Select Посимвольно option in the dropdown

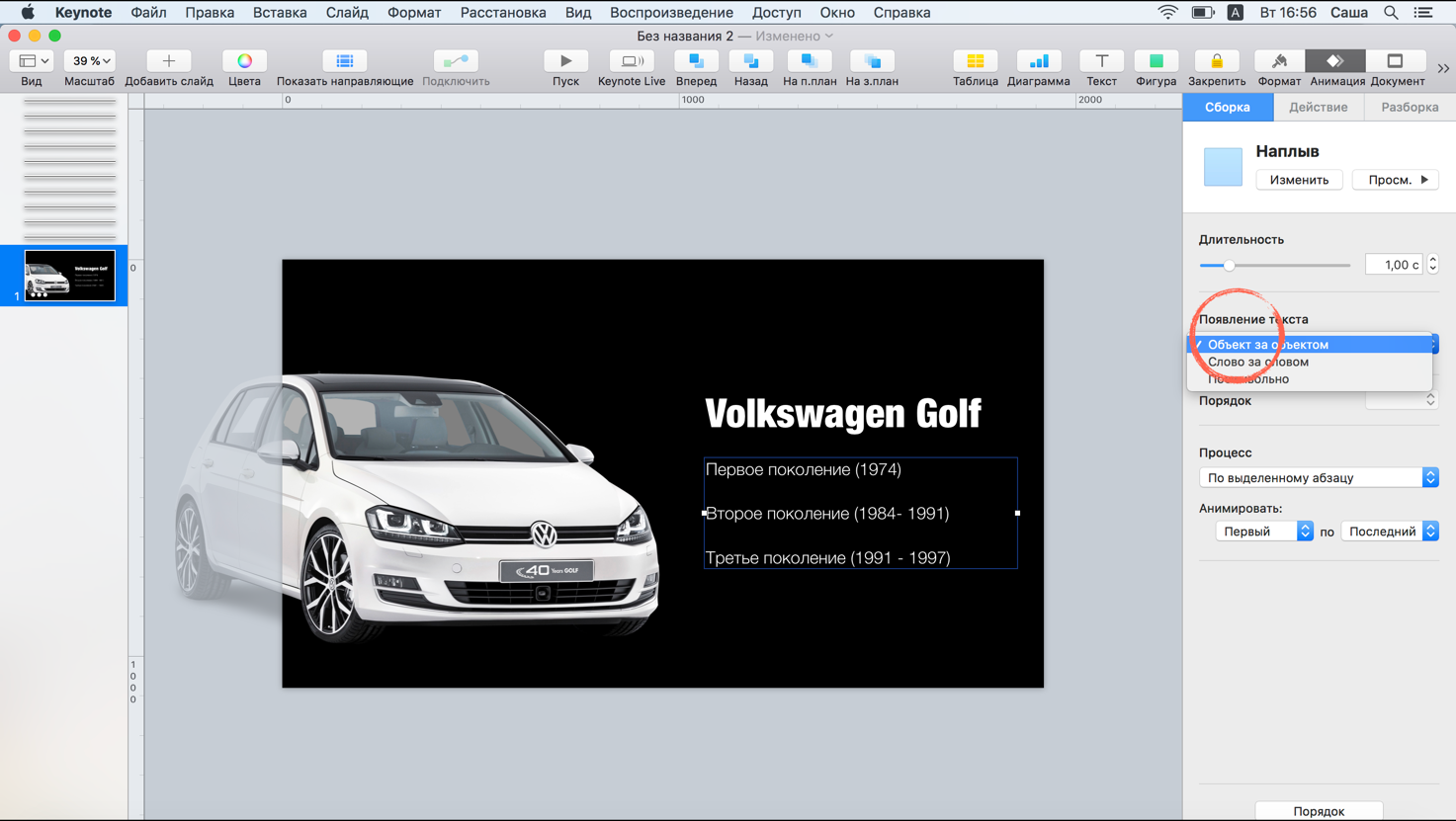(1310, 378)
